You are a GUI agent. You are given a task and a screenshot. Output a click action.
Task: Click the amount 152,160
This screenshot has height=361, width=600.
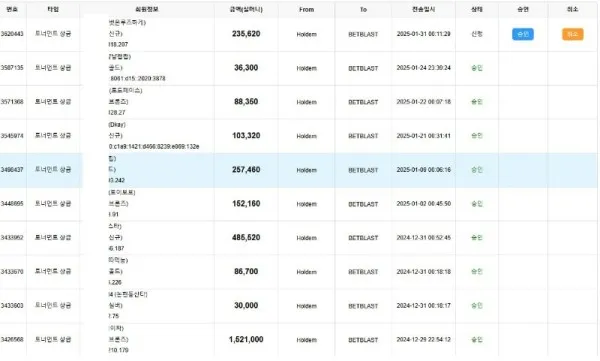coord(246,204)
